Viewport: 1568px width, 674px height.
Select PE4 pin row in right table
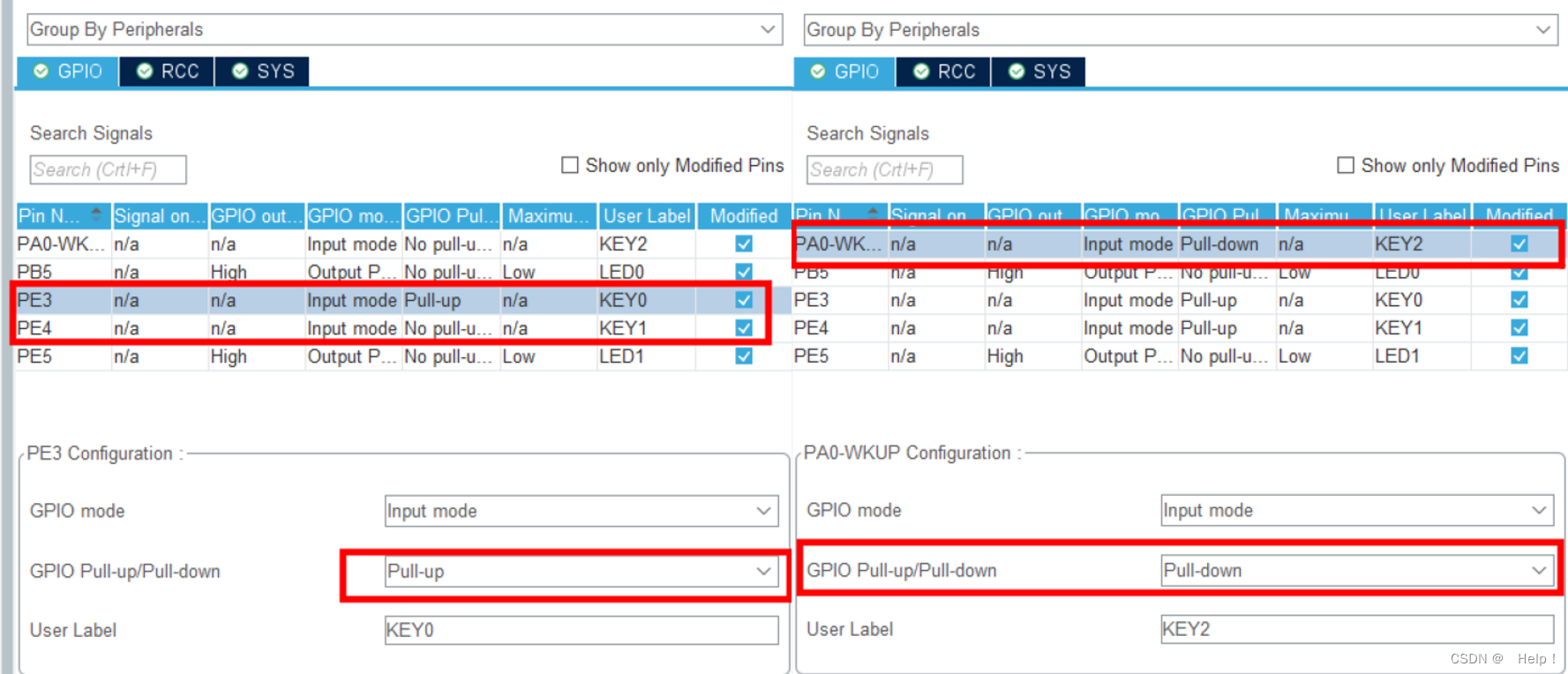point(1180,328)
